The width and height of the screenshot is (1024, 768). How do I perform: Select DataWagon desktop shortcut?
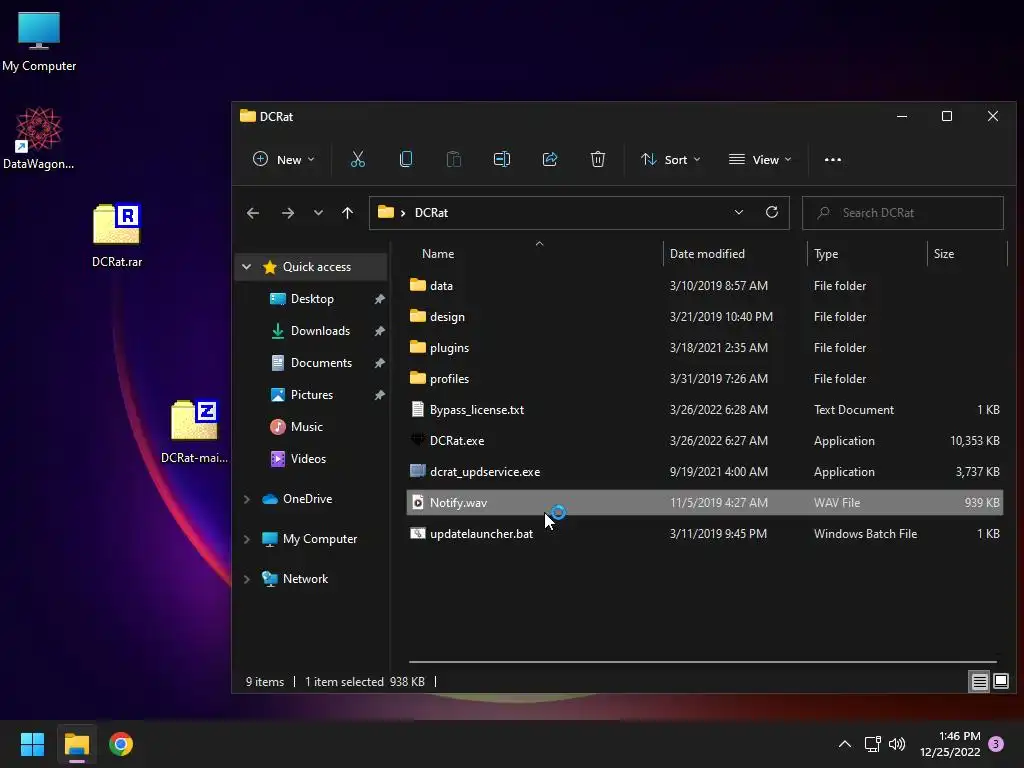coord(39,138)
